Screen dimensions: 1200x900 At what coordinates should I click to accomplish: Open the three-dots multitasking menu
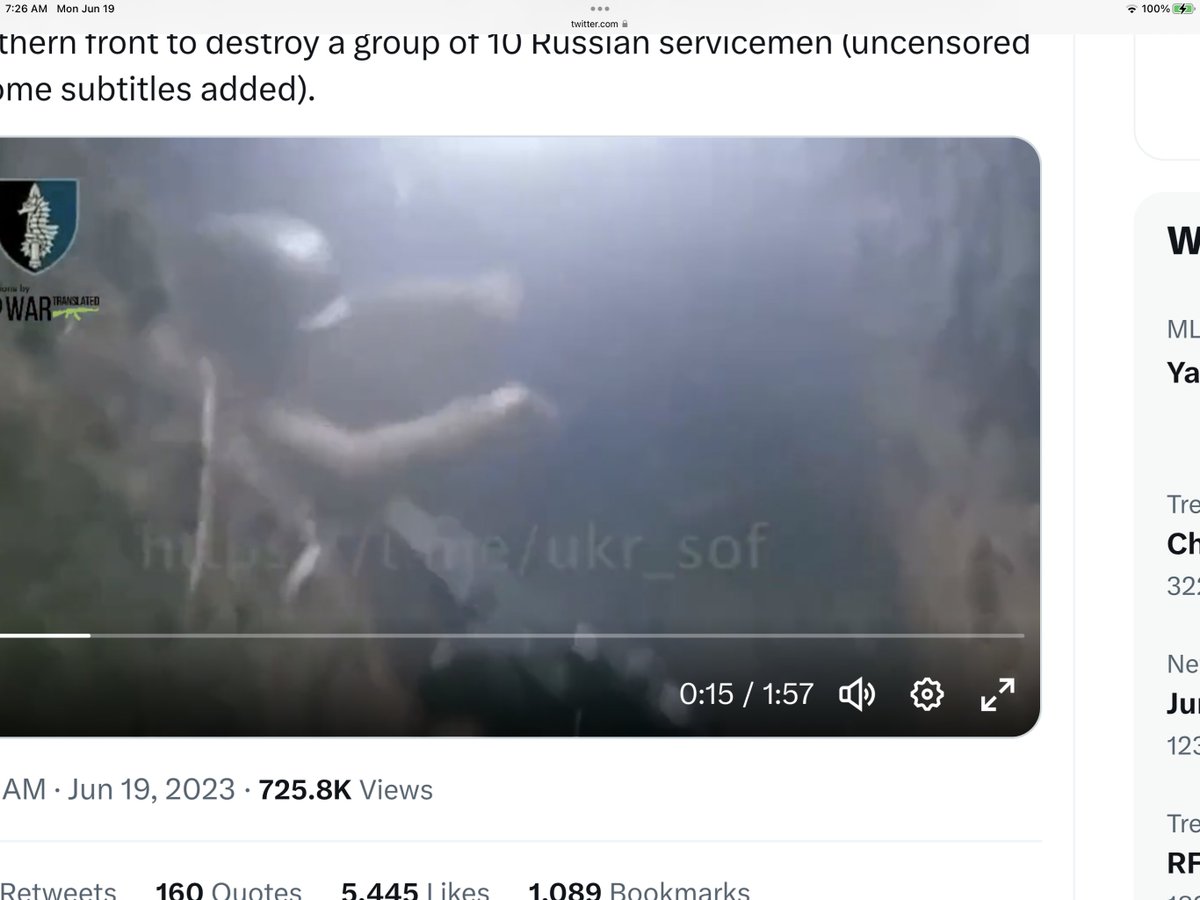(x=600, y=8)
